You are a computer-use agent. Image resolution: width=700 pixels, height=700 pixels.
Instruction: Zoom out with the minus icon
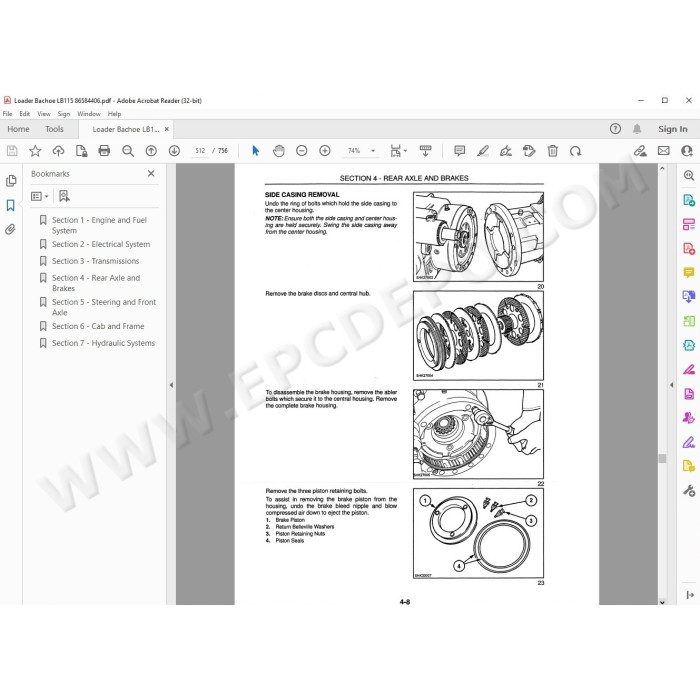pyautogui.click(x=302, y=151)
